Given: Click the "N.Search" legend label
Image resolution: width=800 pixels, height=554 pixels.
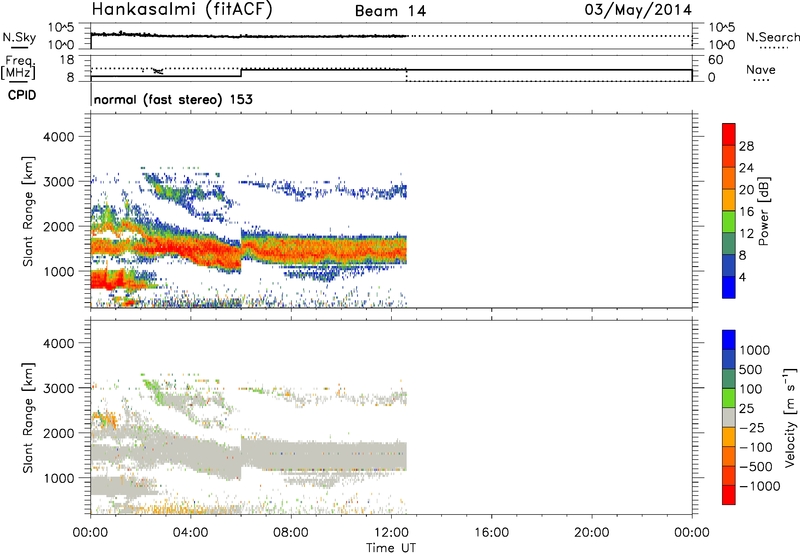Looking at the screenshot, I should coord(773,37).
